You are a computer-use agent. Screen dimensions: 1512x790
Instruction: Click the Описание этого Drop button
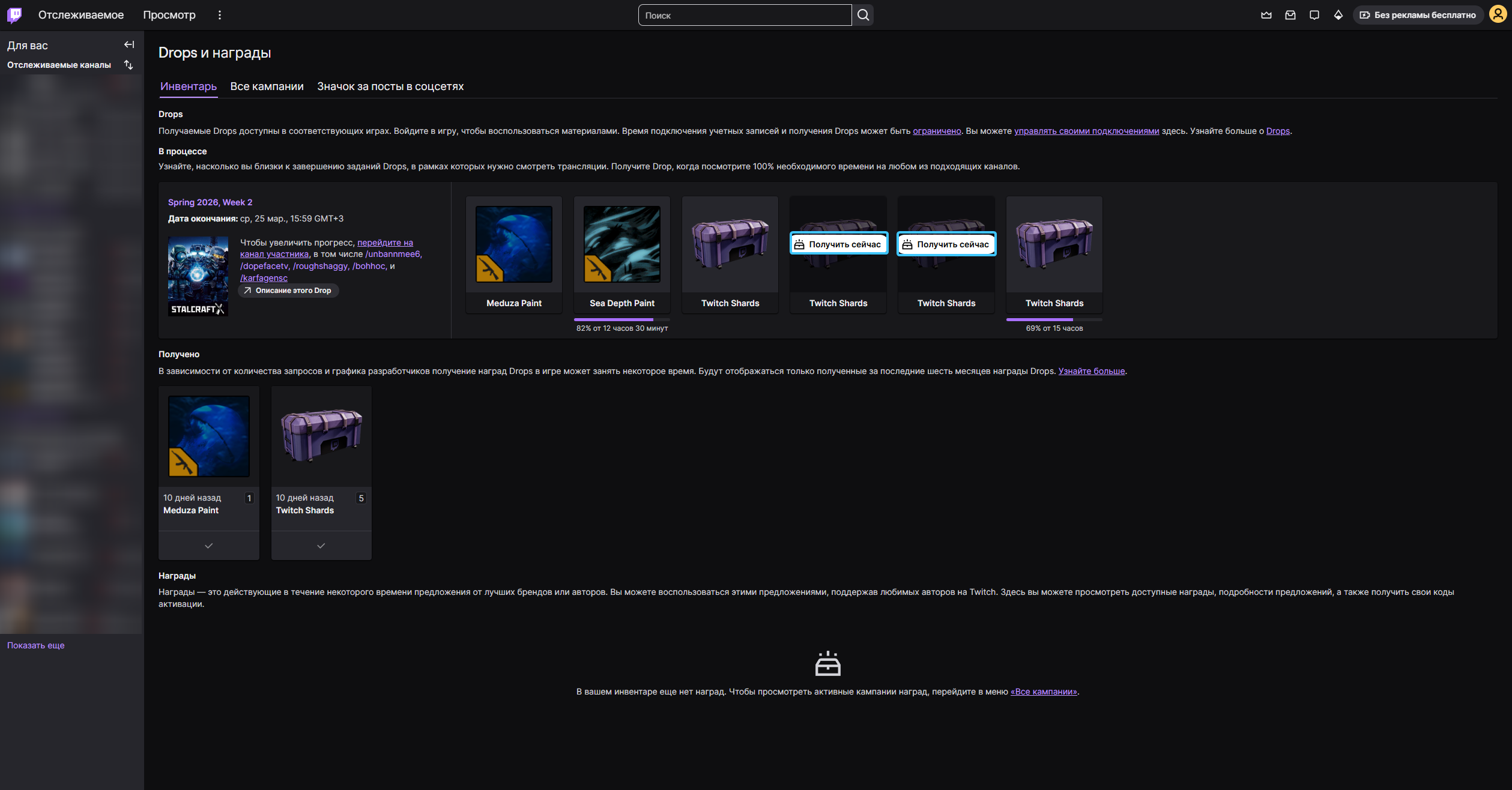288,291
